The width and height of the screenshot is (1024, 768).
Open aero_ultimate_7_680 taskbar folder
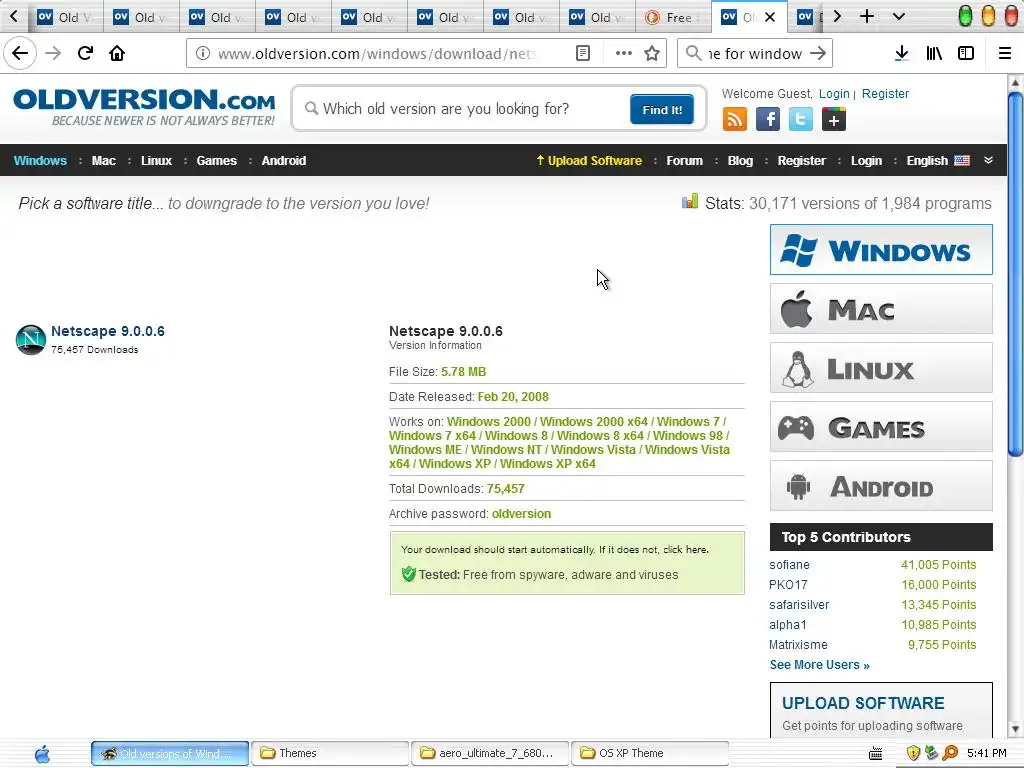(x=490, y=753)
